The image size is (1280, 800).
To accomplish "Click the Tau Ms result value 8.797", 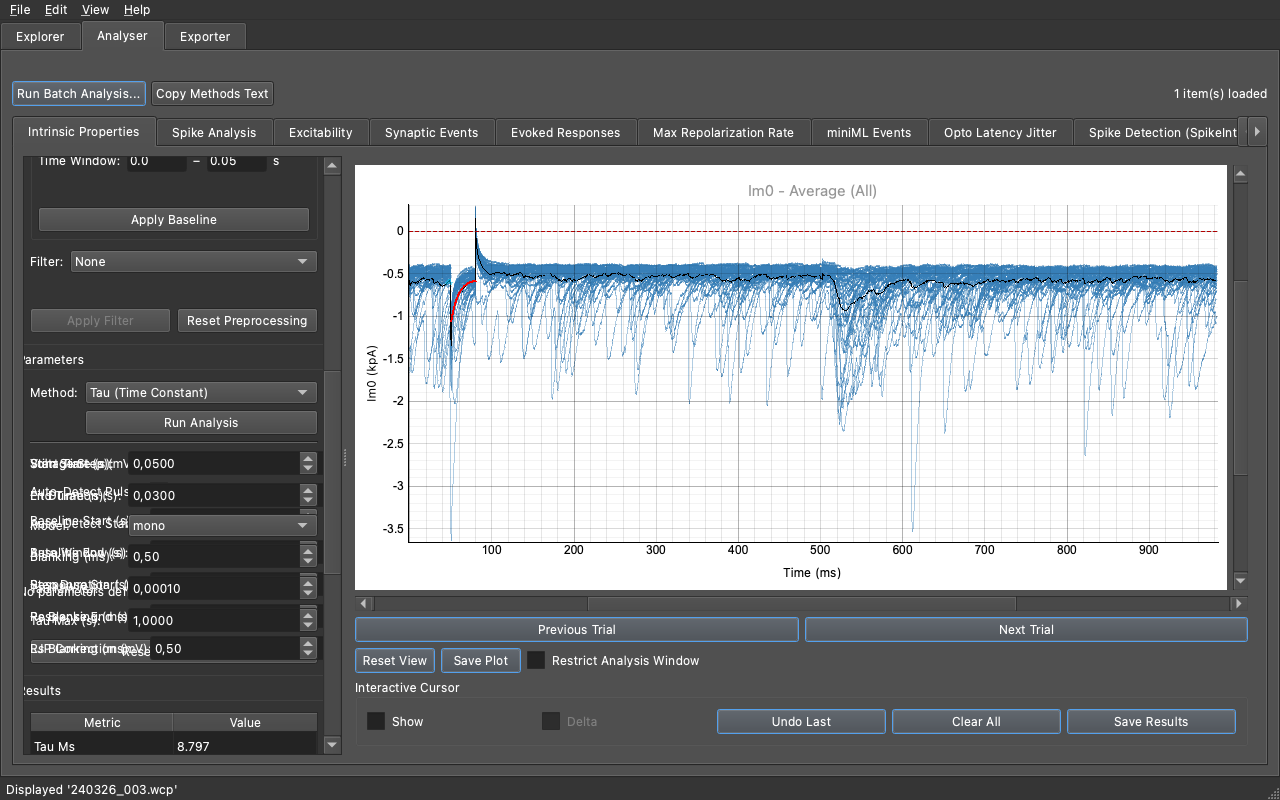I will 245,746.
